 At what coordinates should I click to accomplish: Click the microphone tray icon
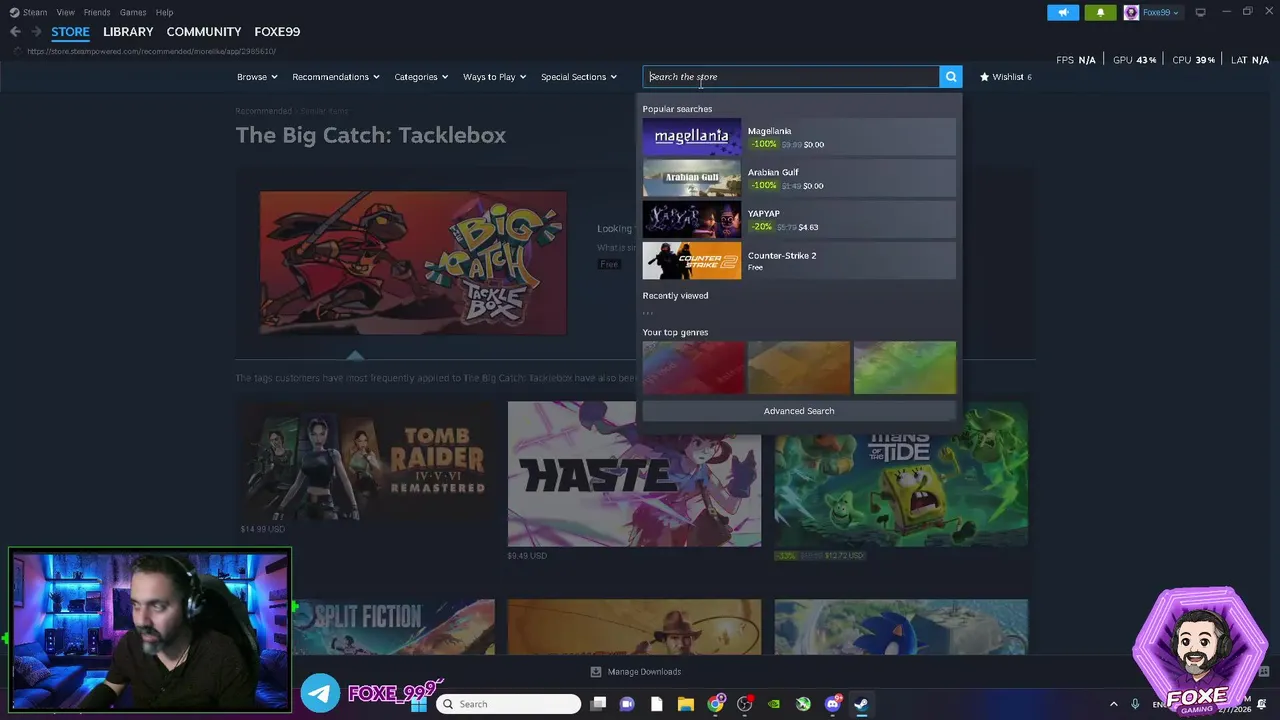1135,704
